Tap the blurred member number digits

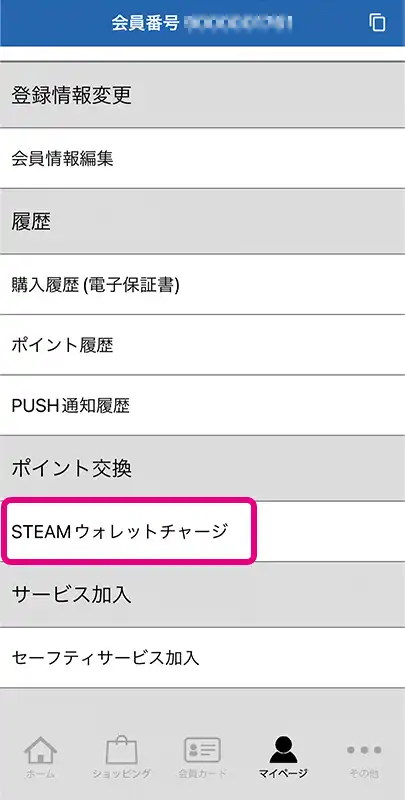click(239, 22)
